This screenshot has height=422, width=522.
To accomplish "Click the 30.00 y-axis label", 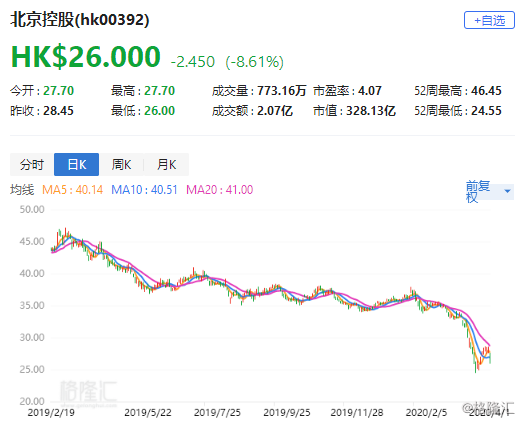I will [x=32, y=337].
